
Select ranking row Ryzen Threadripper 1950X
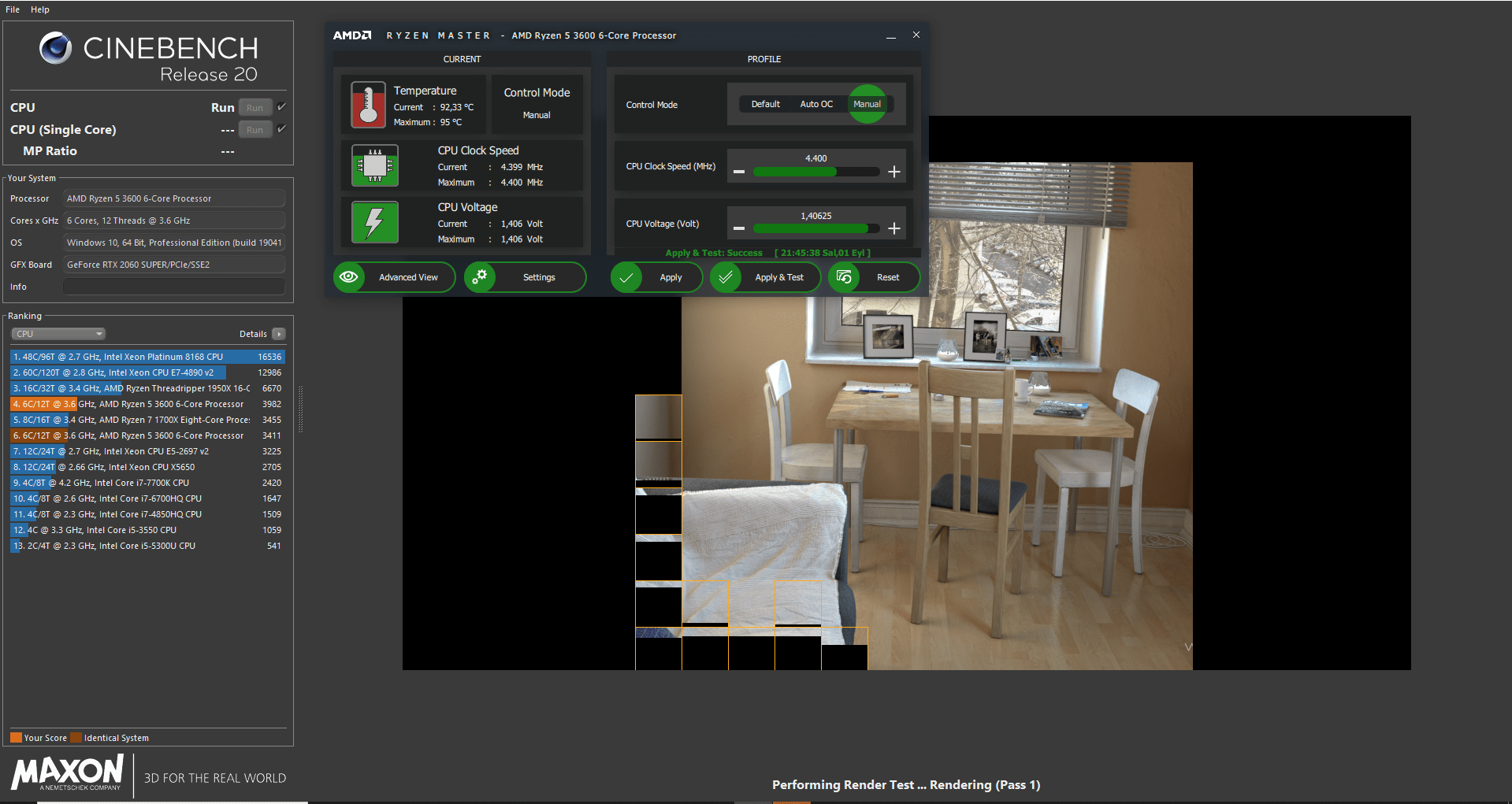pos(147,388)
